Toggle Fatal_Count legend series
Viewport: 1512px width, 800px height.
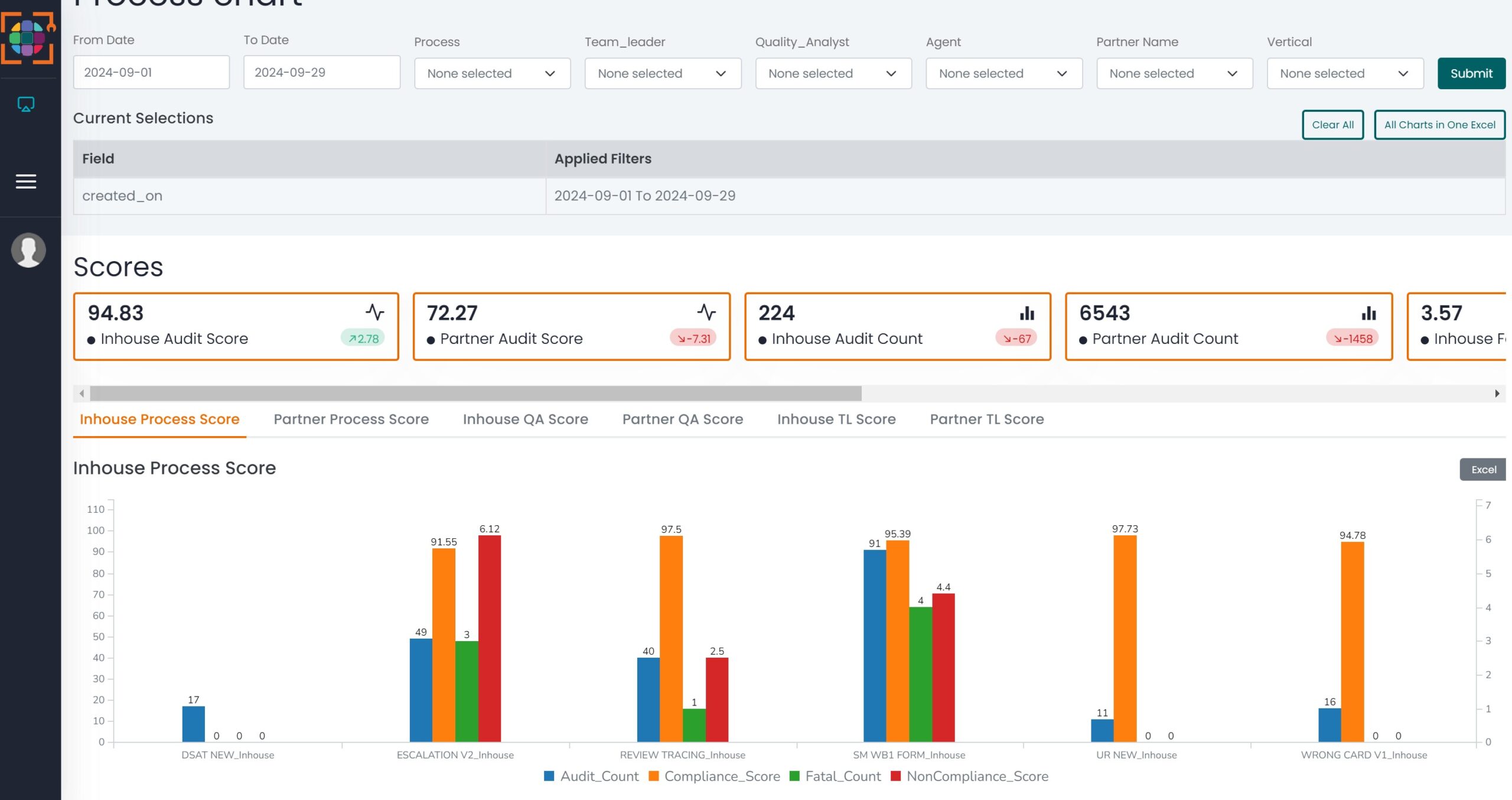(835, 776)
